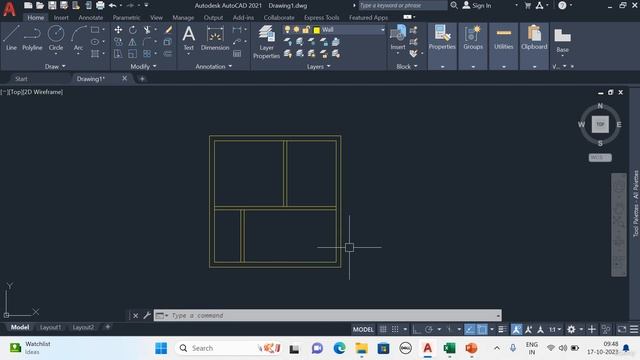Click the Undo arrow
Screen dimensions: 640x360
(112, 5)
